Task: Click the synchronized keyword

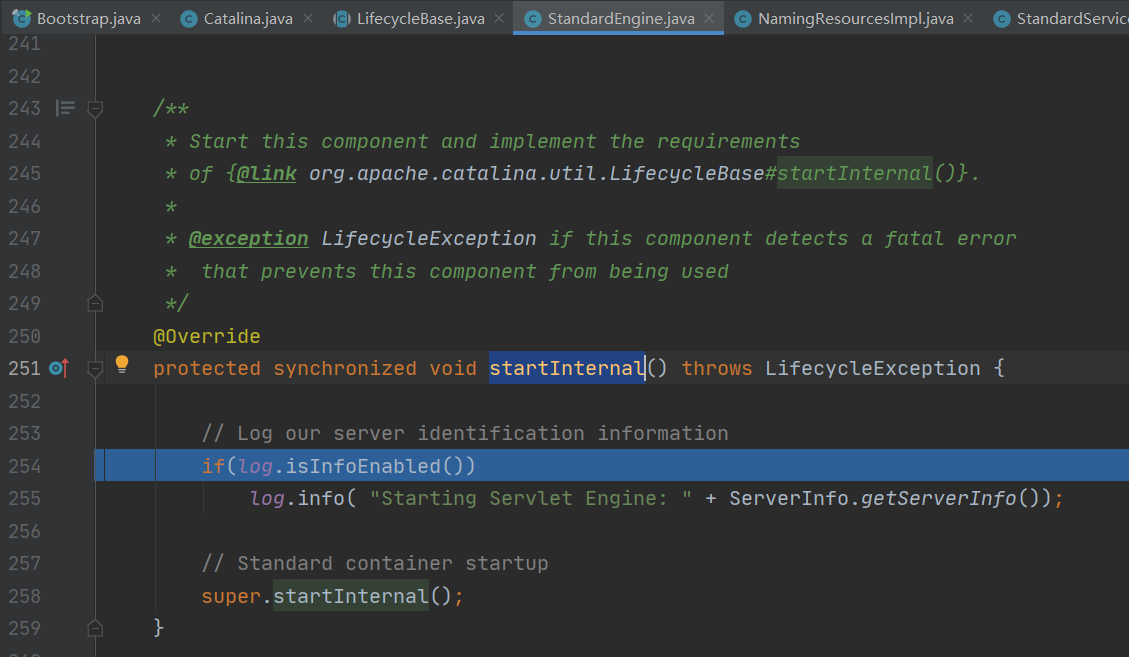Action: click(x=345, y=368)
